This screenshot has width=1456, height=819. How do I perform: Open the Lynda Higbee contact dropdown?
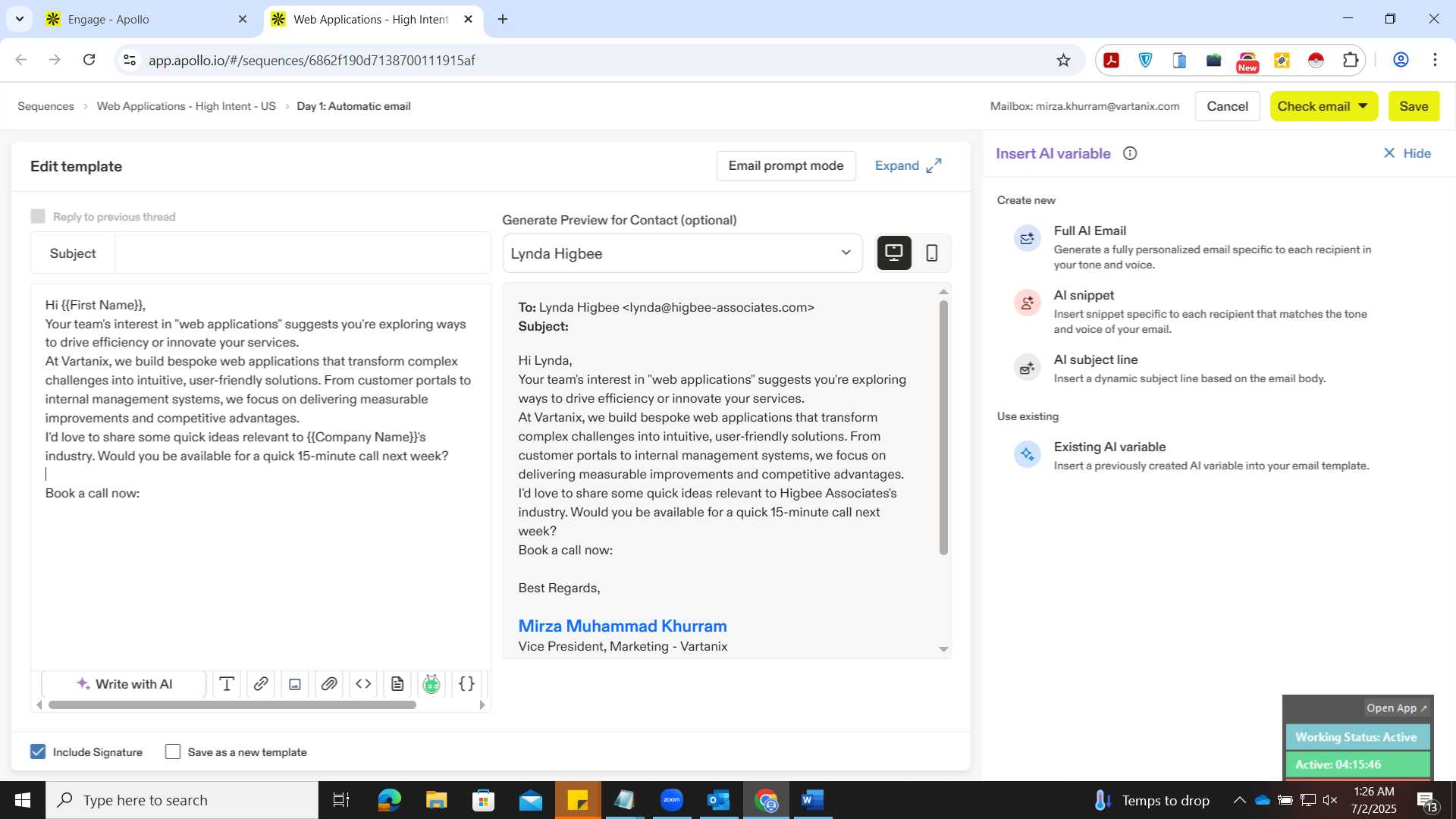pyautogui.click(x=682, y=253)
